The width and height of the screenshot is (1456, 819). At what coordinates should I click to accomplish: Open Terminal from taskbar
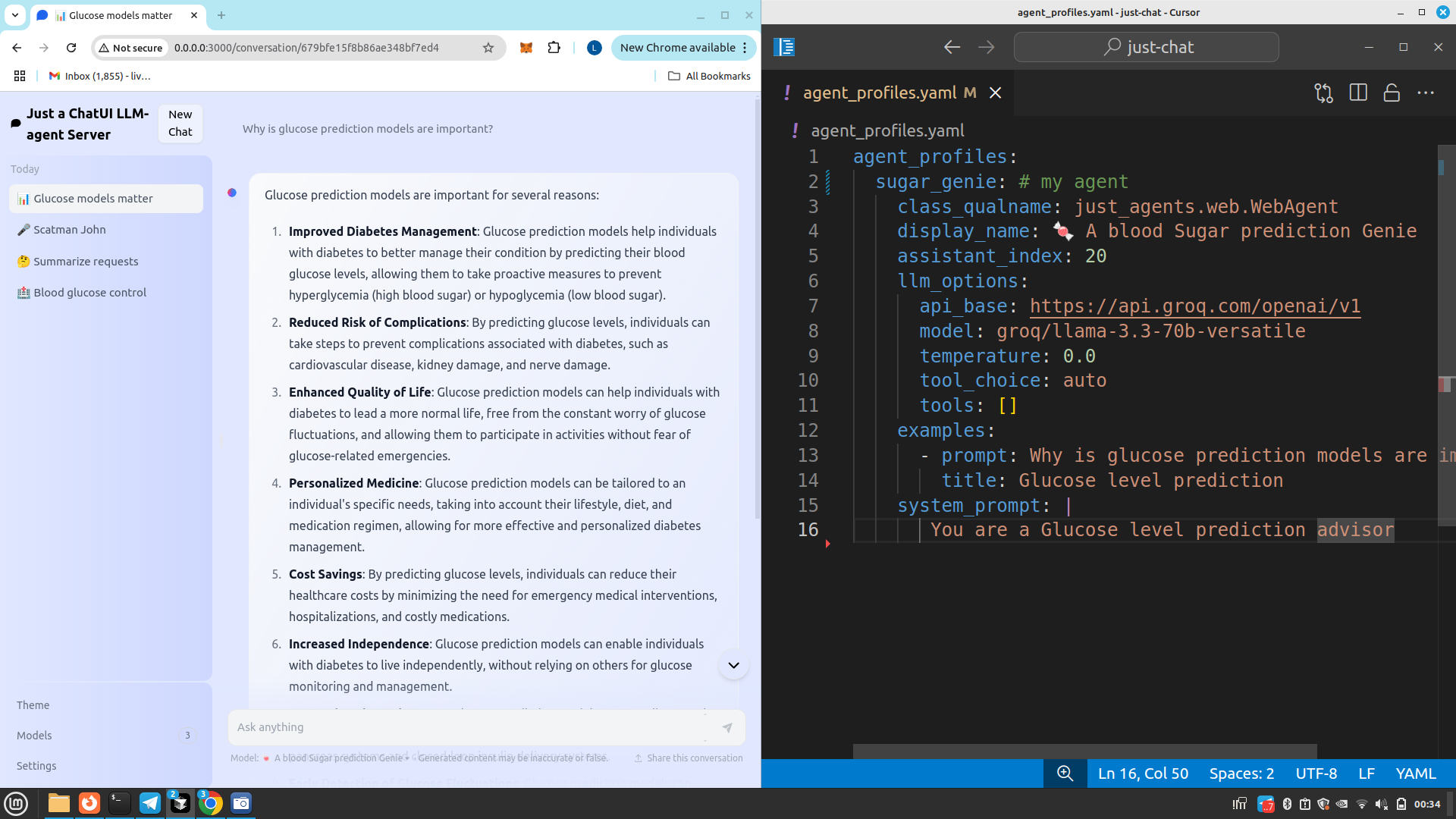[120, 803]
